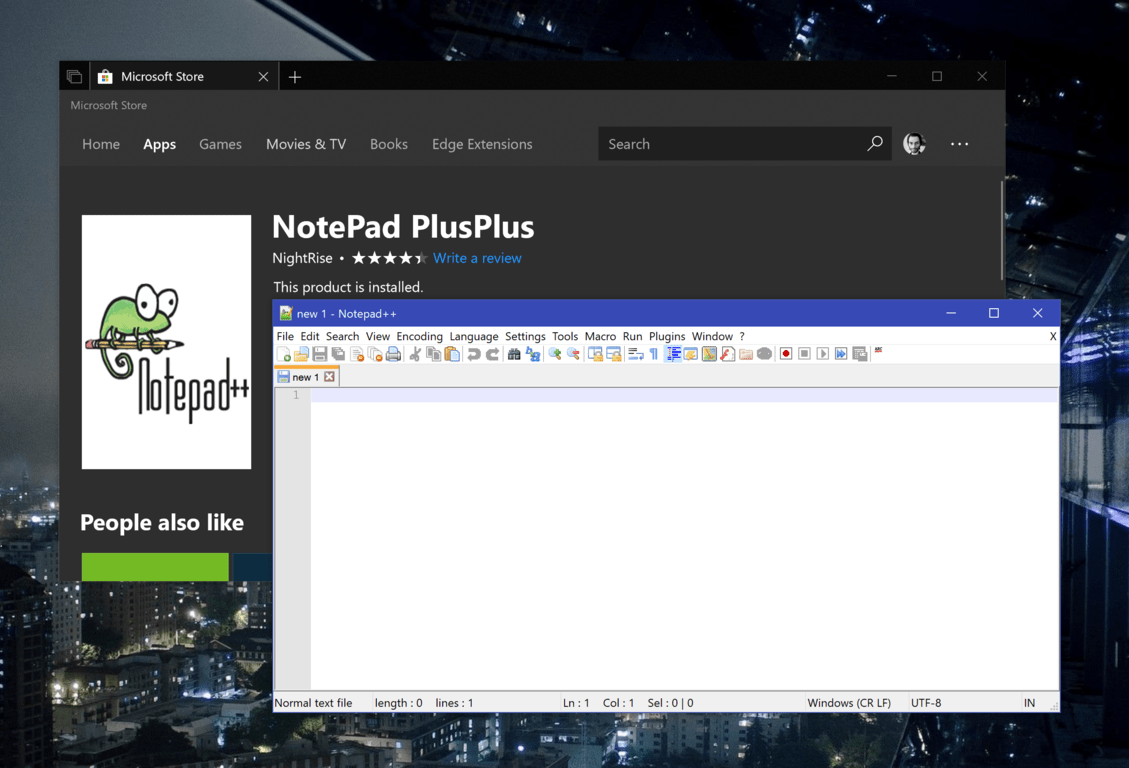Open the Encoding menu
Screen dimensions: 1129x768
(x=419, y=336)
